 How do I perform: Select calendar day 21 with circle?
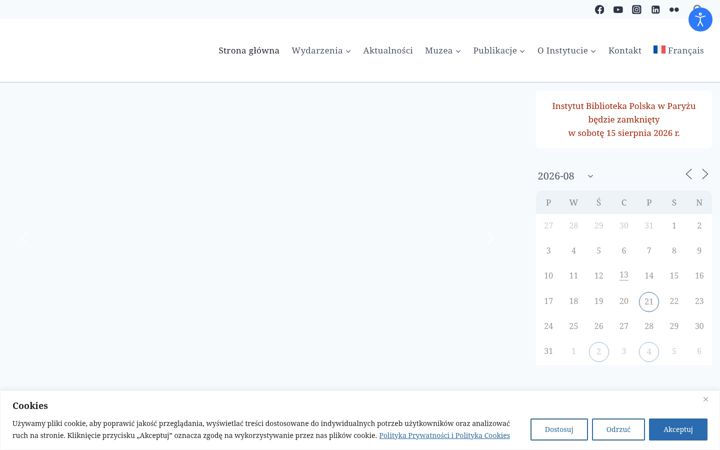pos(649,302)
